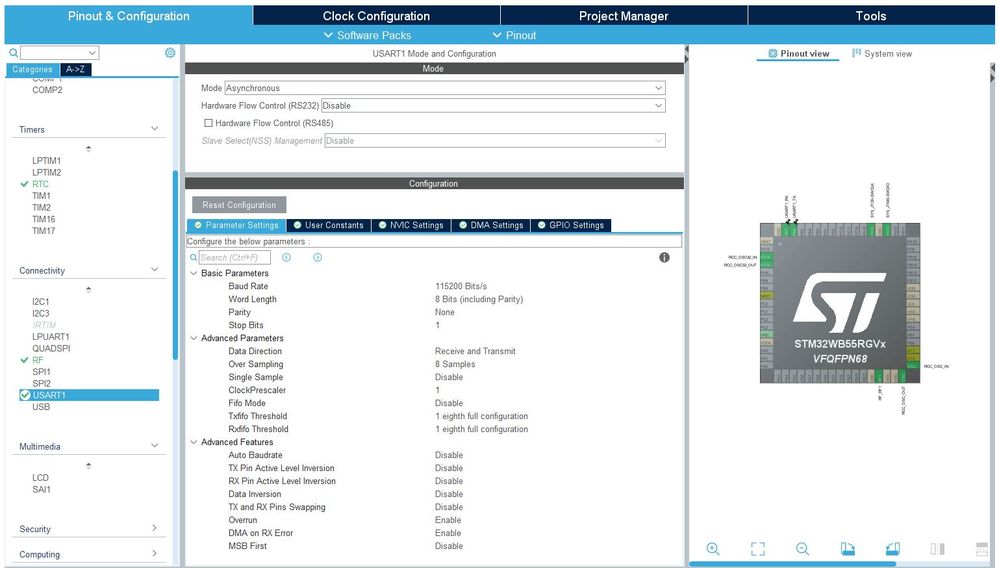
Task: Zoom out of the pinout view
Action: [802, 548]
